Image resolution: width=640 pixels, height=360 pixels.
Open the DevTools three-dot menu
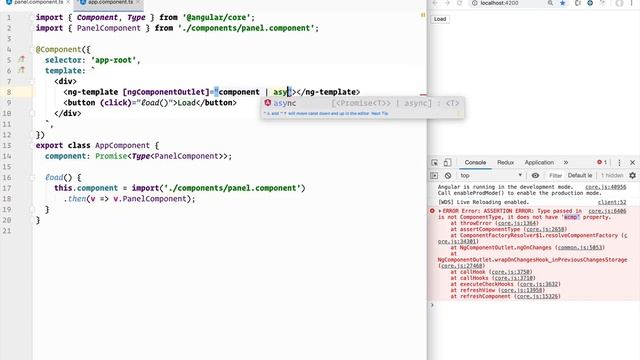(619, 162)
